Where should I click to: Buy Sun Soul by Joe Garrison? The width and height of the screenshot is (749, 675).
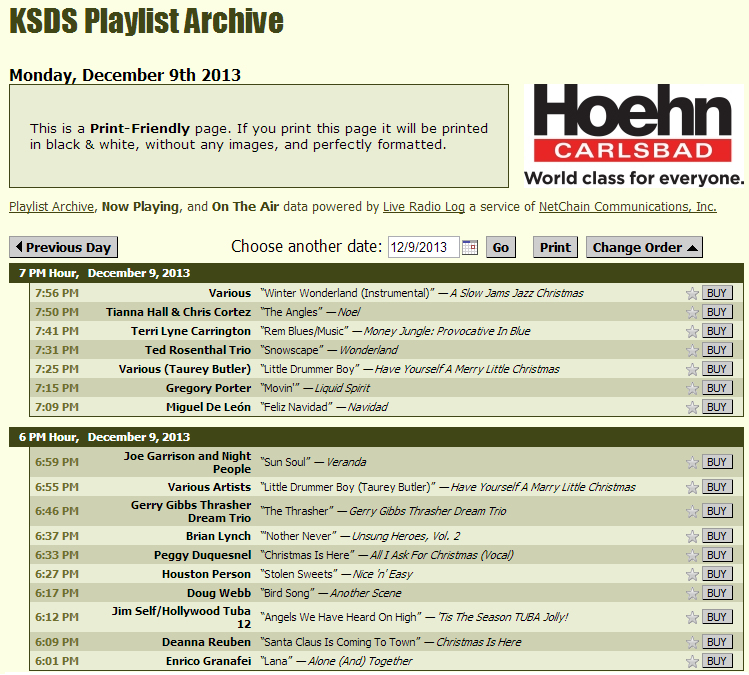point(717,462)
